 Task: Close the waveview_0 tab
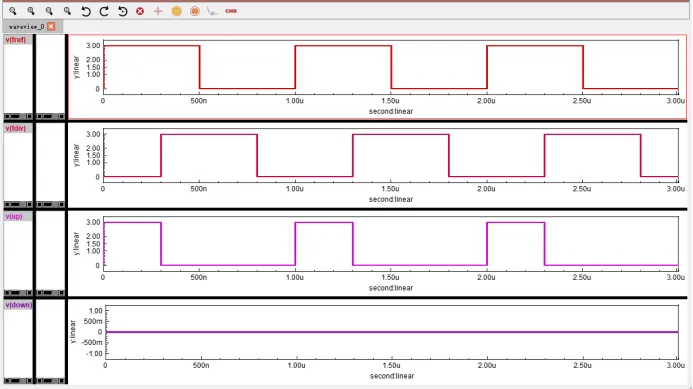[x=51, y=27]
